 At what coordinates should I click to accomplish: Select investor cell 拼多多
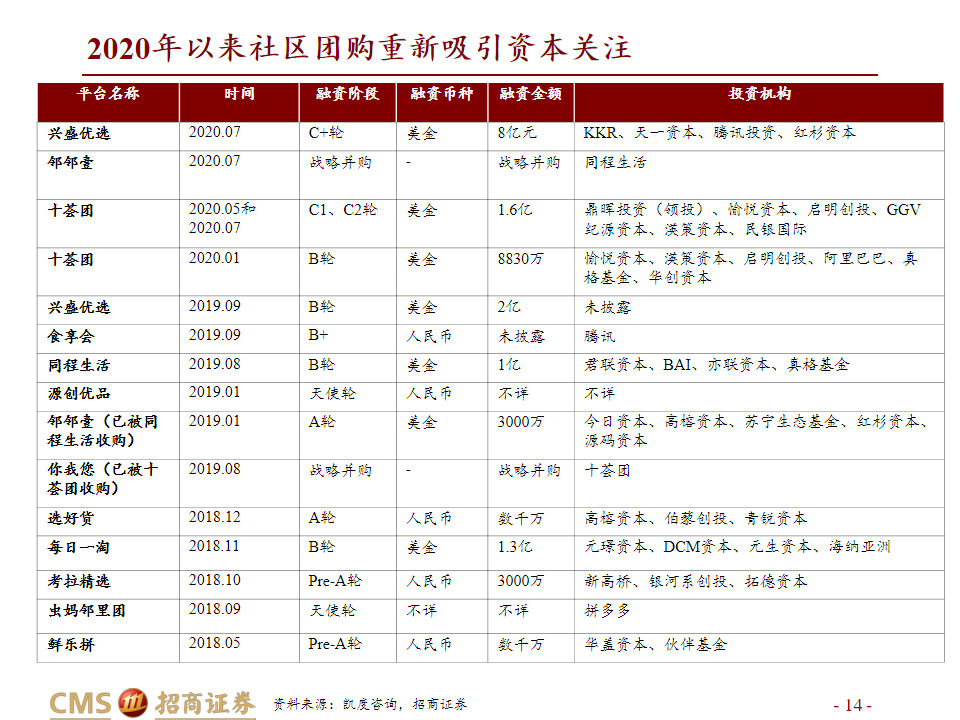click(x=607, y=610)
